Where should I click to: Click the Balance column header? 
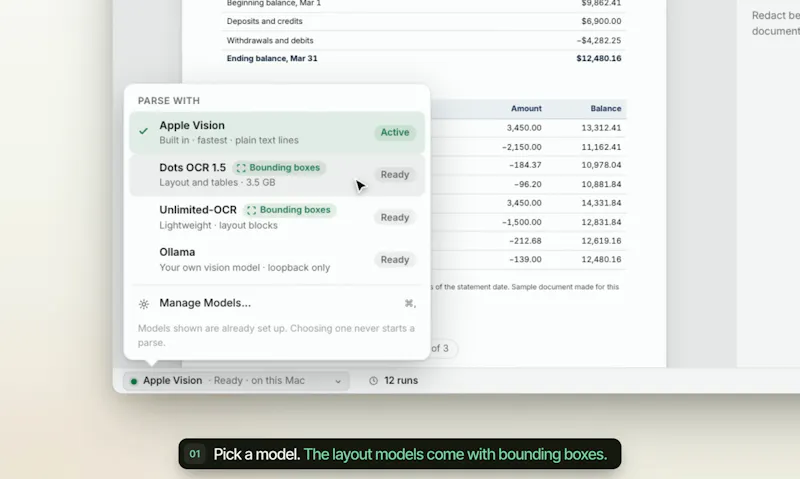pos(606,109)
